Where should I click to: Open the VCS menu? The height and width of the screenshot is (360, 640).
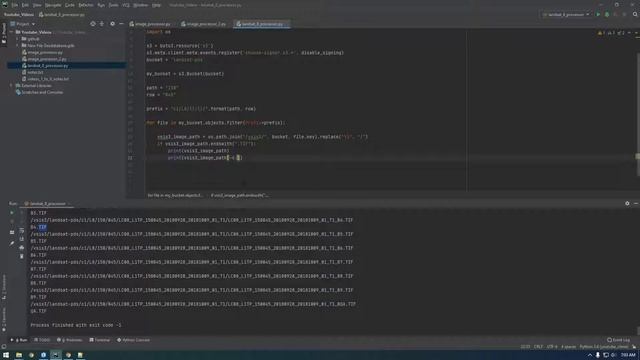coord(126,5)
